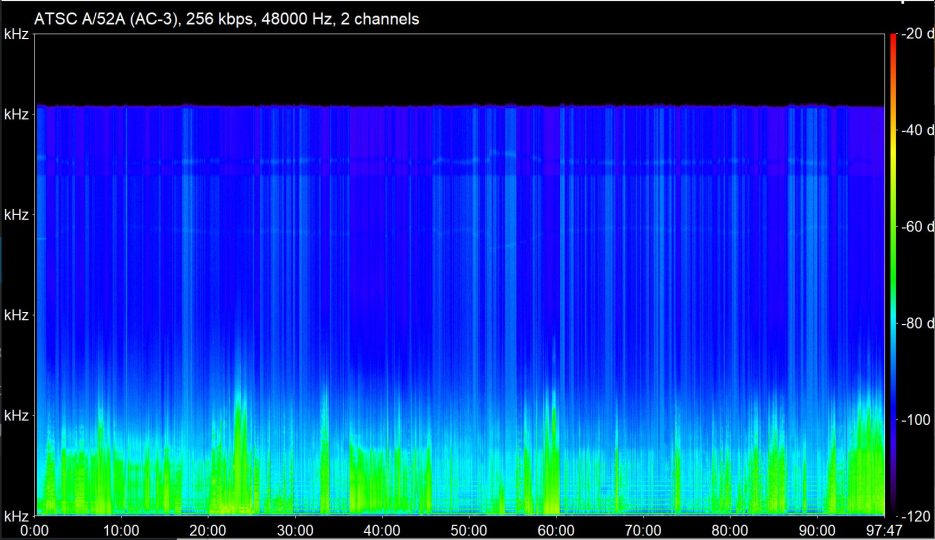The width and height of the screenshot is (935, 540).
Task: Select the 10:00 time axis tick label
Action: click(x=121, y=530)
